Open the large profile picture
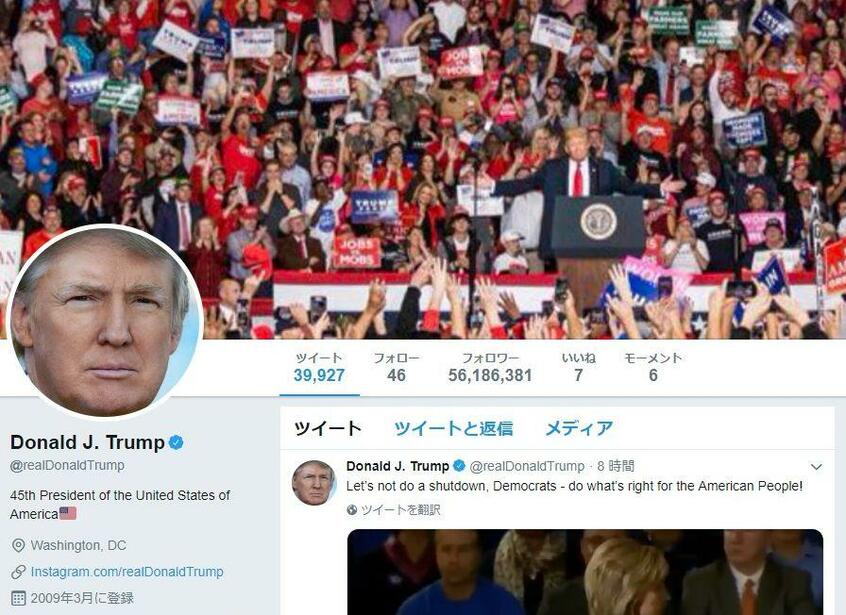This screenshot has width=846, height=615. point(106,322)
